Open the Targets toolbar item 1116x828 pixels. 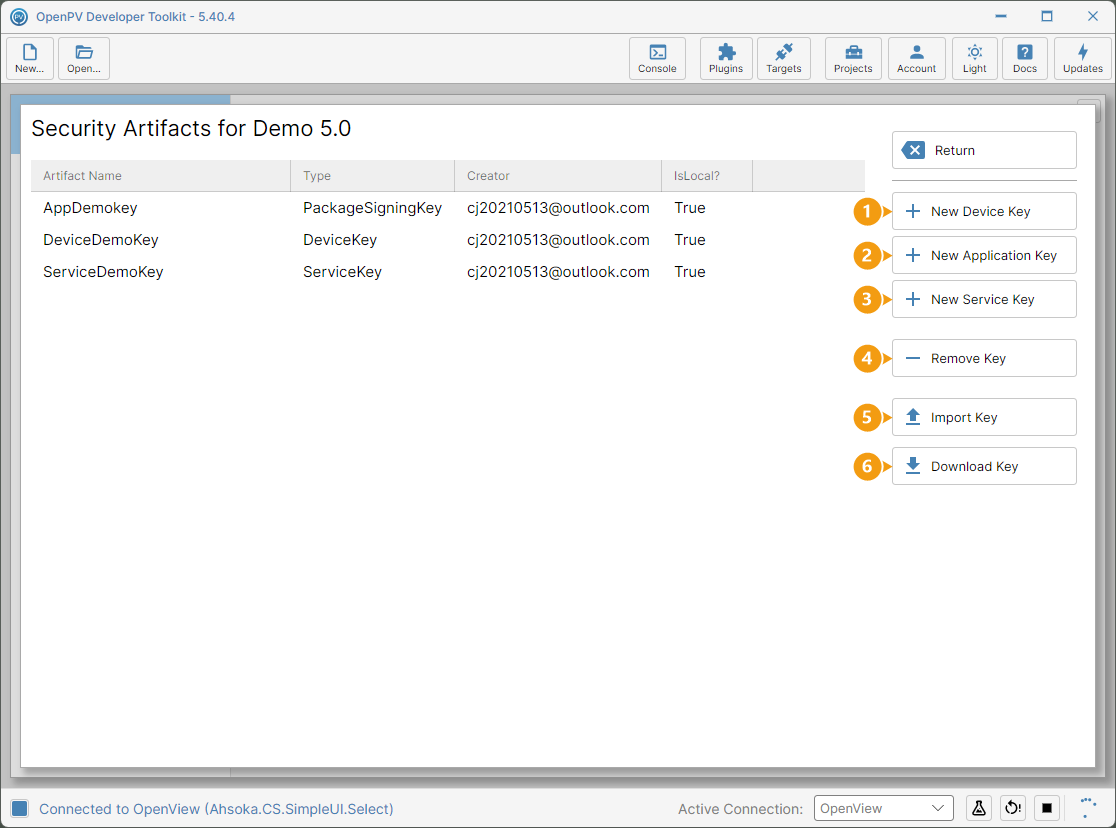pyautogui.click(x=784, y=58)
